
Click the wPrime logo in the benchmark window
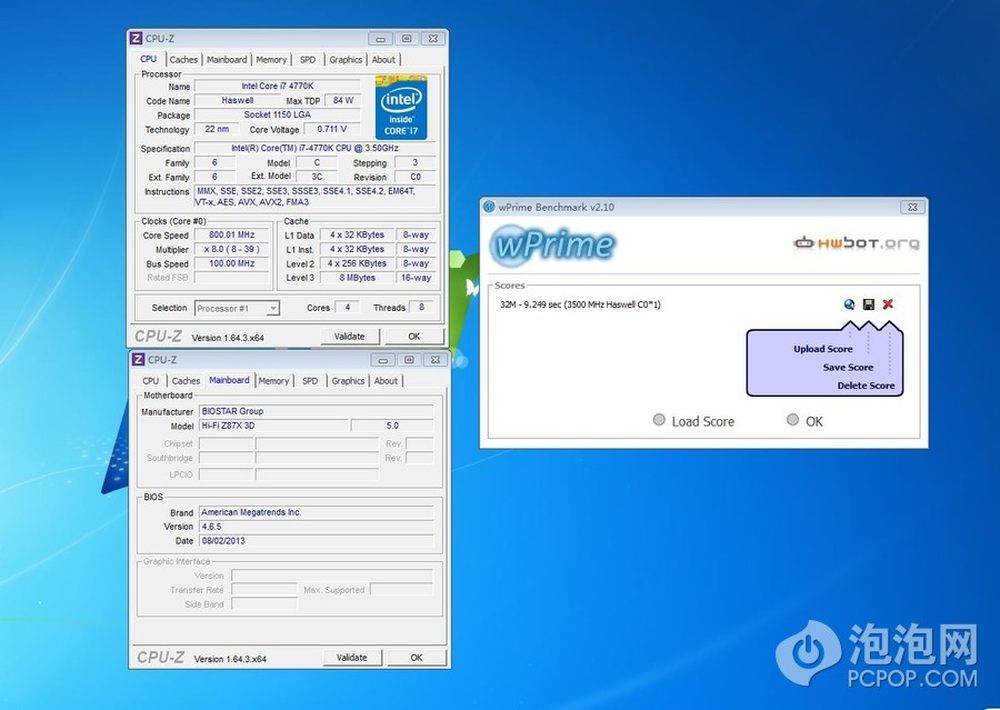552,244
